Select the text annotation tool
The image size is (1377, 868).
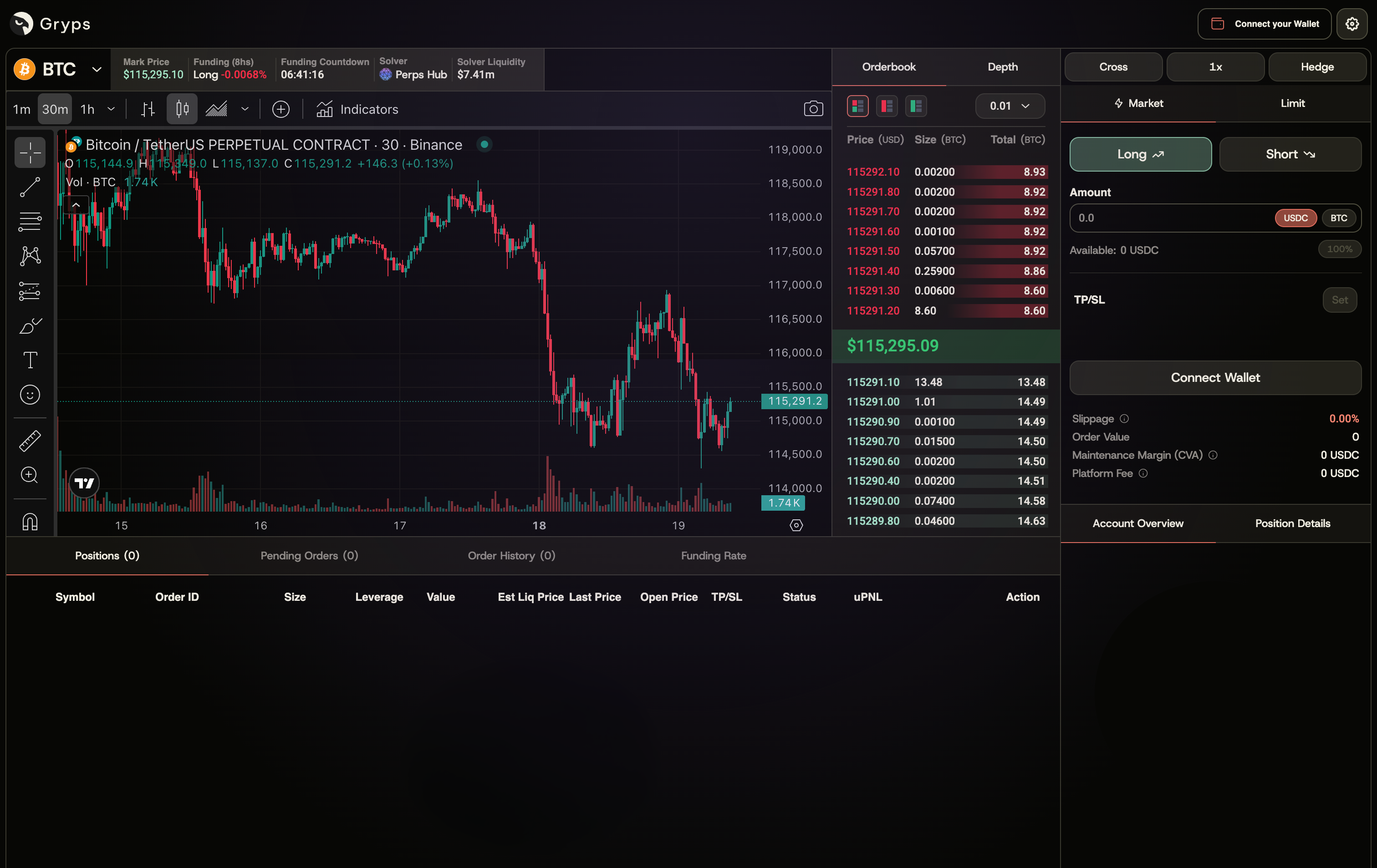(x=30, y=360)
